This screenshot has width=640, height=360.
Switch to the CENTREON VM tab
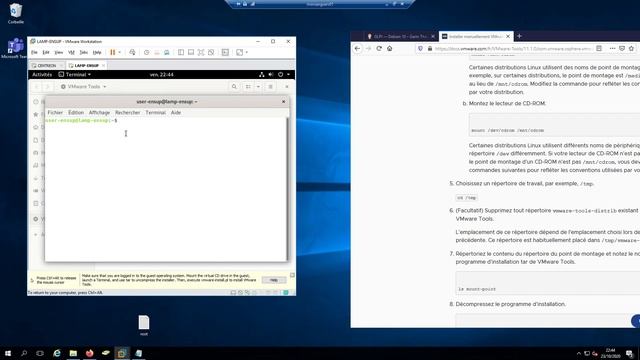(x=47, y=65)
